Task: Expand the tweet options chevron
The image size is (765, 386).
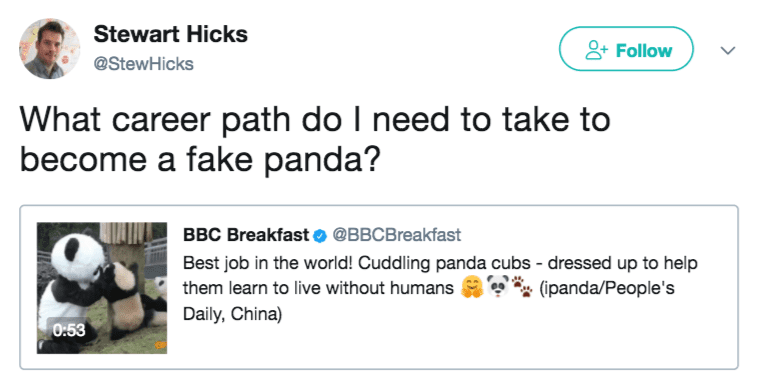Action: click(x=728, y=50)
